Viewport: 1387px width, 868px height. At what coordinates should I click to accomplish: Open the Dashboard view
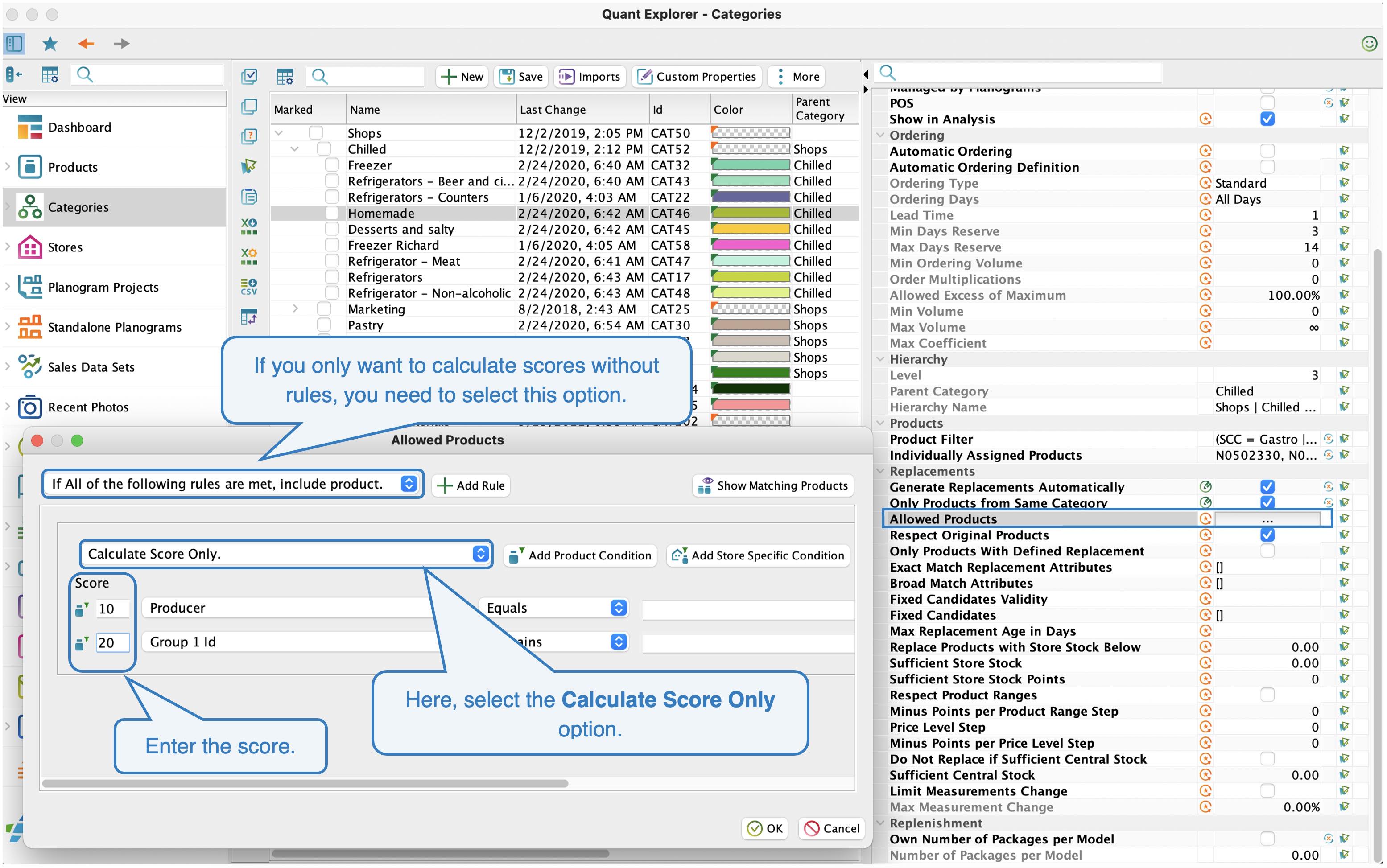114,128
